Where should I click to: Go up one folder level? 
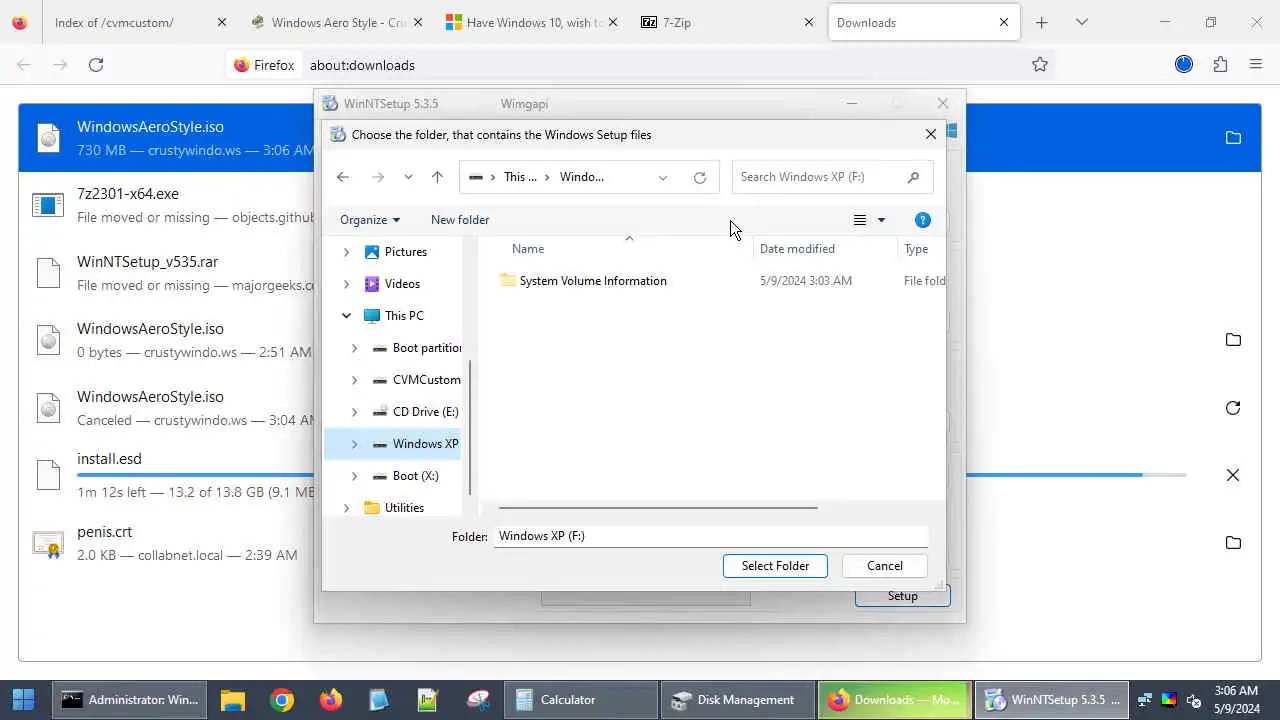click(437, 177)
